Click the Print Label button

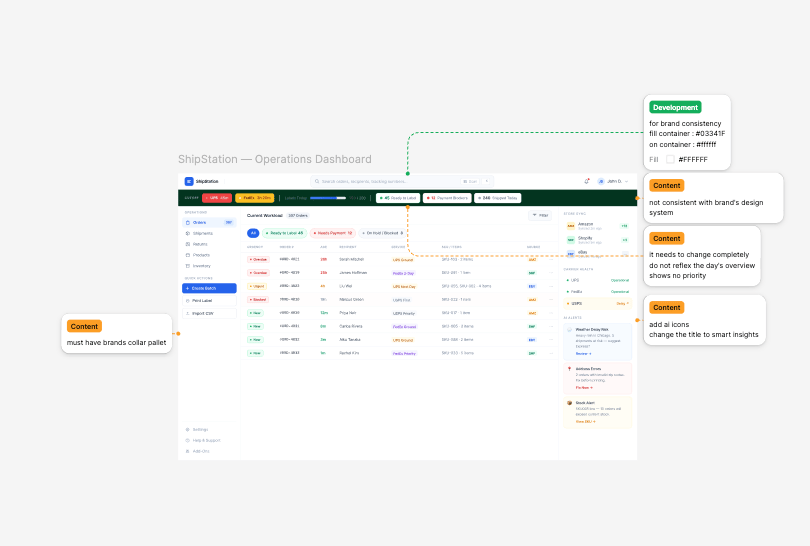pos(209,300)
